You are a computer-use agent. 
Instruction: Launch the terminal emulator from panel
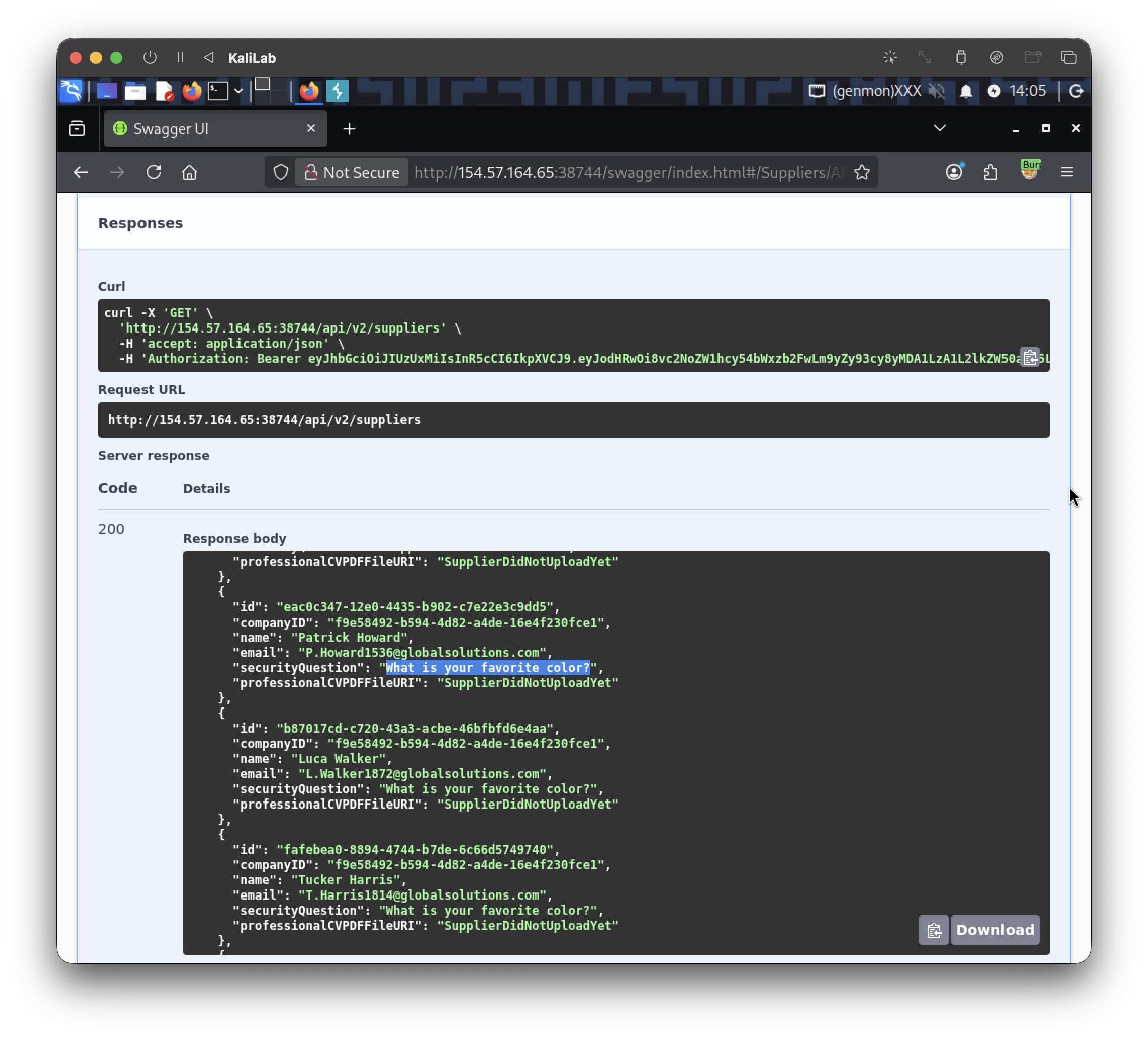(218, 91)
